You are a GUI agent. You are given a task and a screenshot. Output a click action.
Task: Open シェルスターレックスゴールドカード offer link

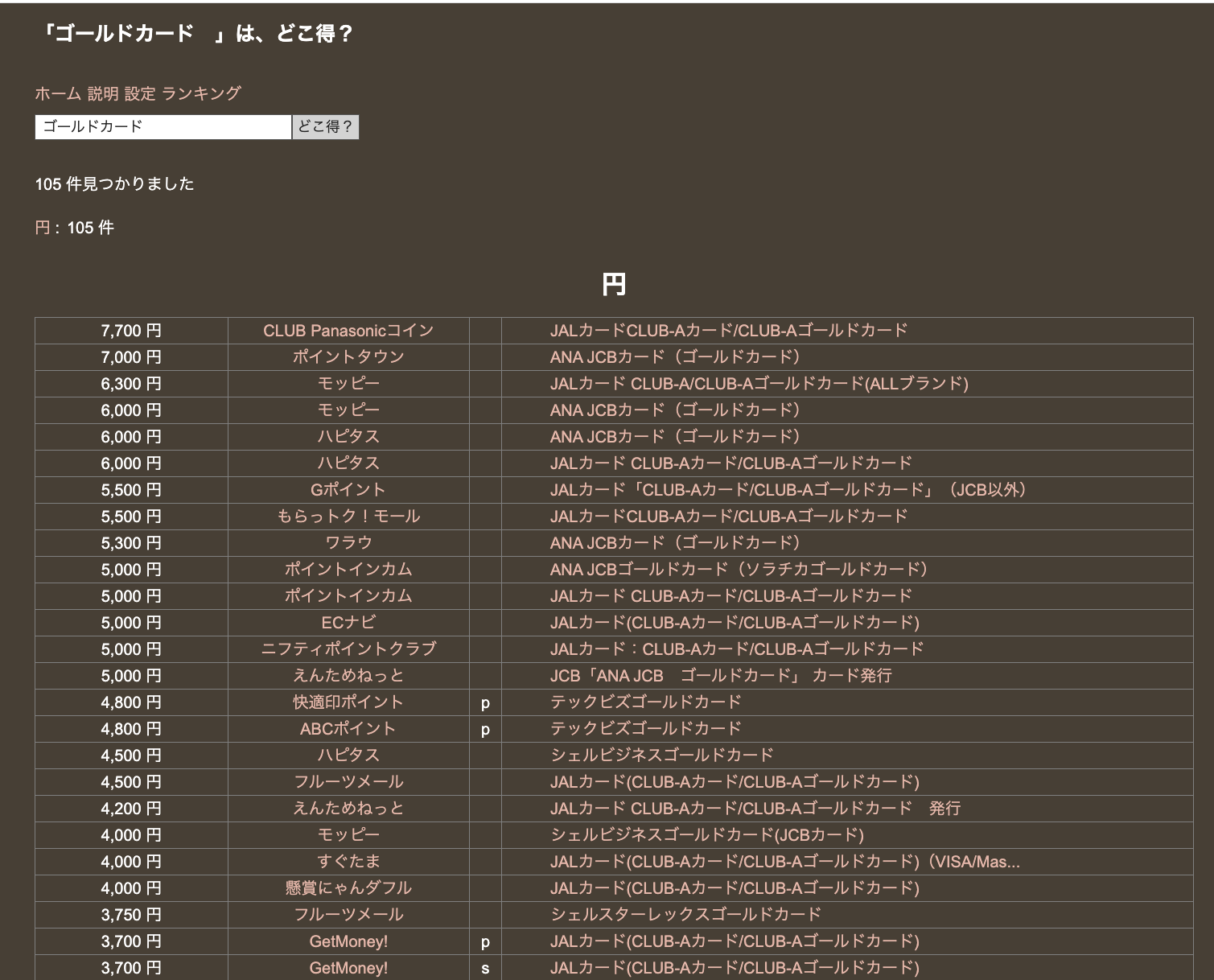tap(685, 915)
